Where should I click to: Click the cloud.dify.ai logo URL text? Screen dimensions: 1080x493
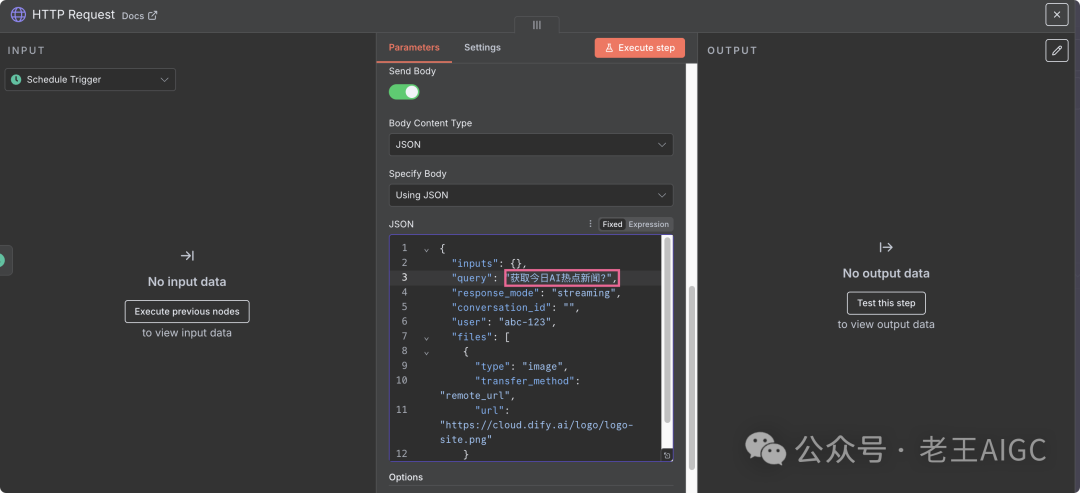point(536,432)
